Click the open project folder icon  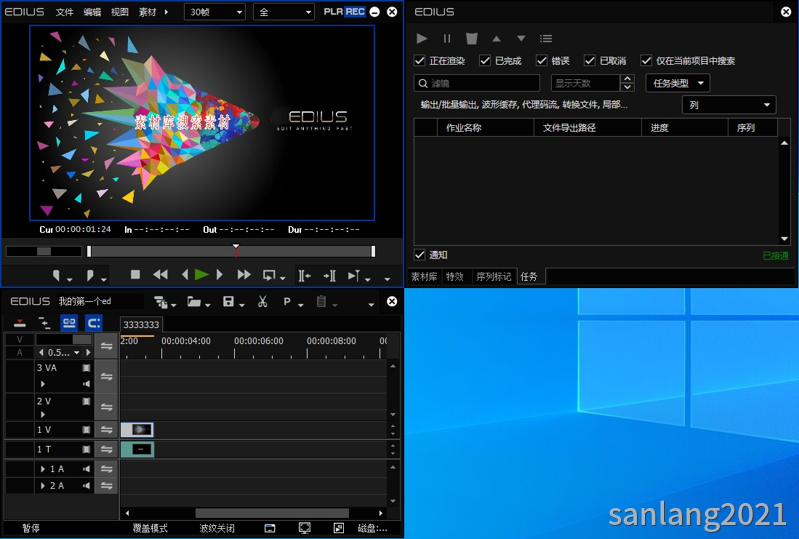click(x=194, y=302)
